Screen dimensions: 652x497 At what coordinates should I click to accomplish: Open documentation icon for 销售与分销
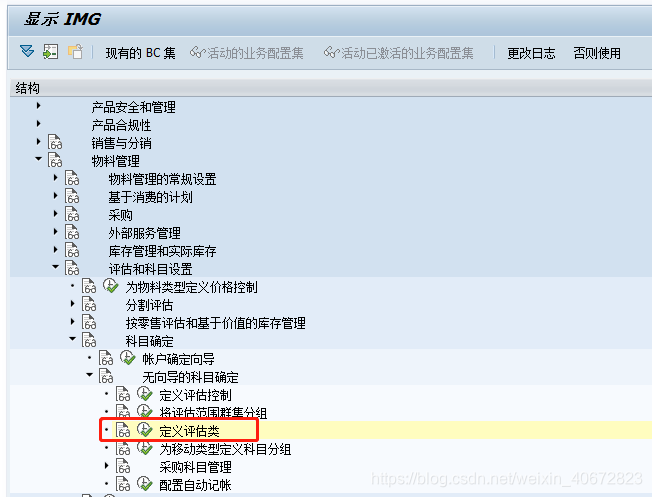pos(55,142)
